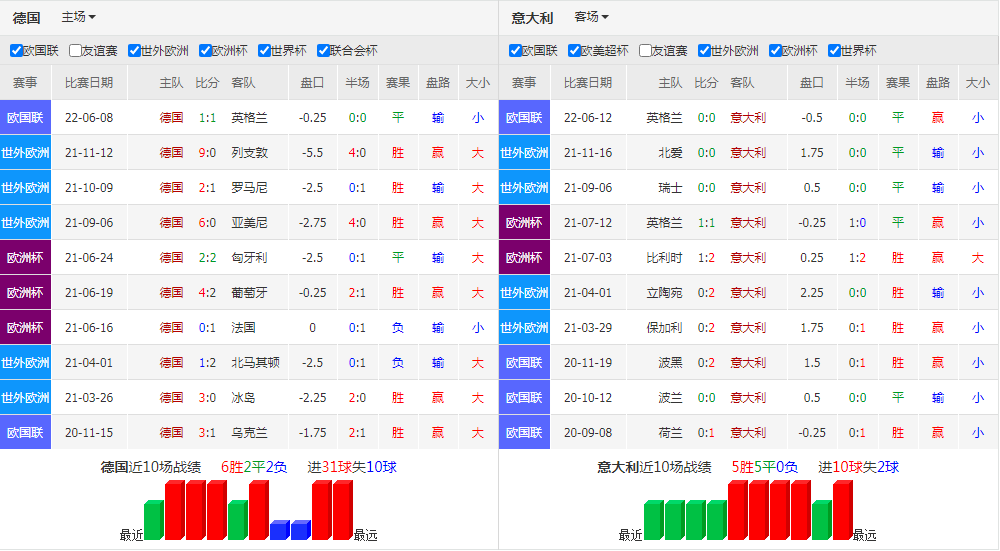Open opponent 北马其顿 team link
This screenshot has width=1000, height=551.
pyautogui.click(x=256, y=362)
